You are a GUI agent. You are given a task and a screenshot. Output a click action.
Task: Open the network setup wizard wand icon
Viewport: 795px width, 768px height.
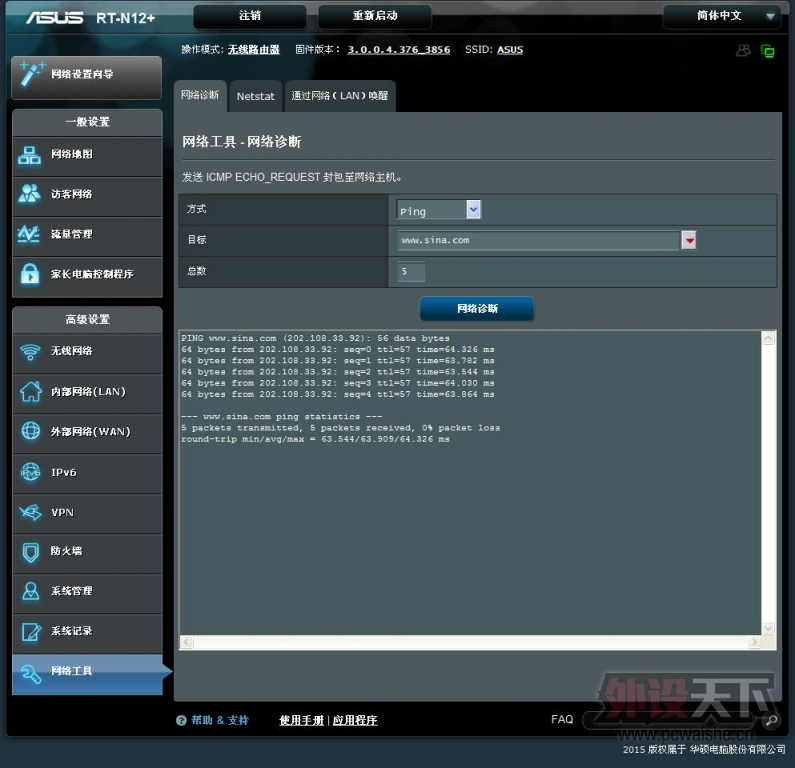click(x=32, y=74)
